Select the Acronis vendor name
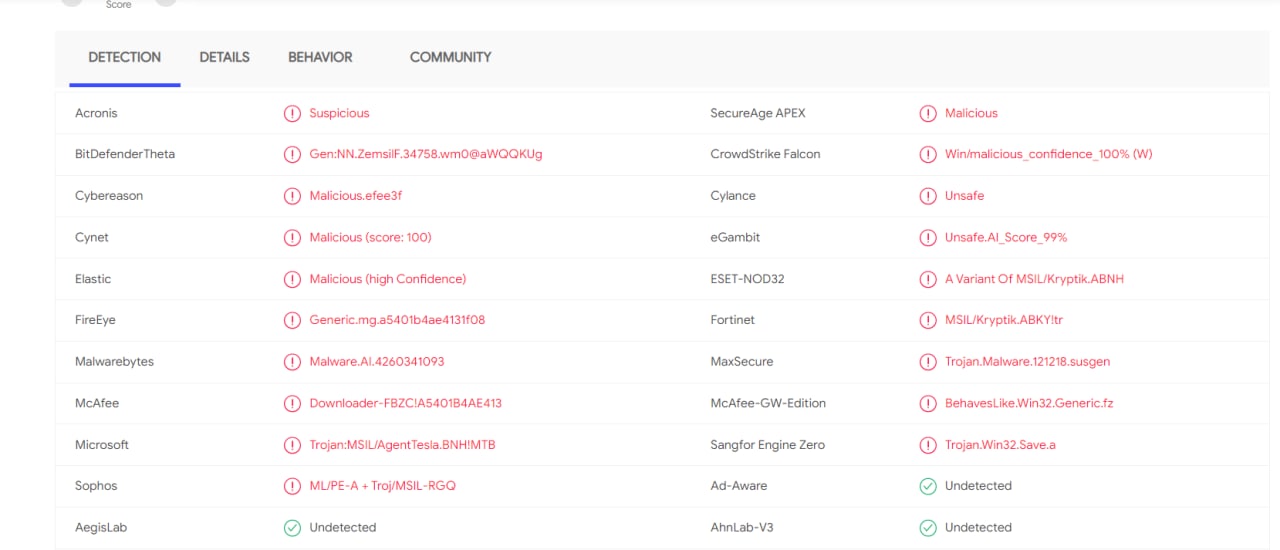The height and width of the screenshot is (550, 1280). [x=96, y=113]
